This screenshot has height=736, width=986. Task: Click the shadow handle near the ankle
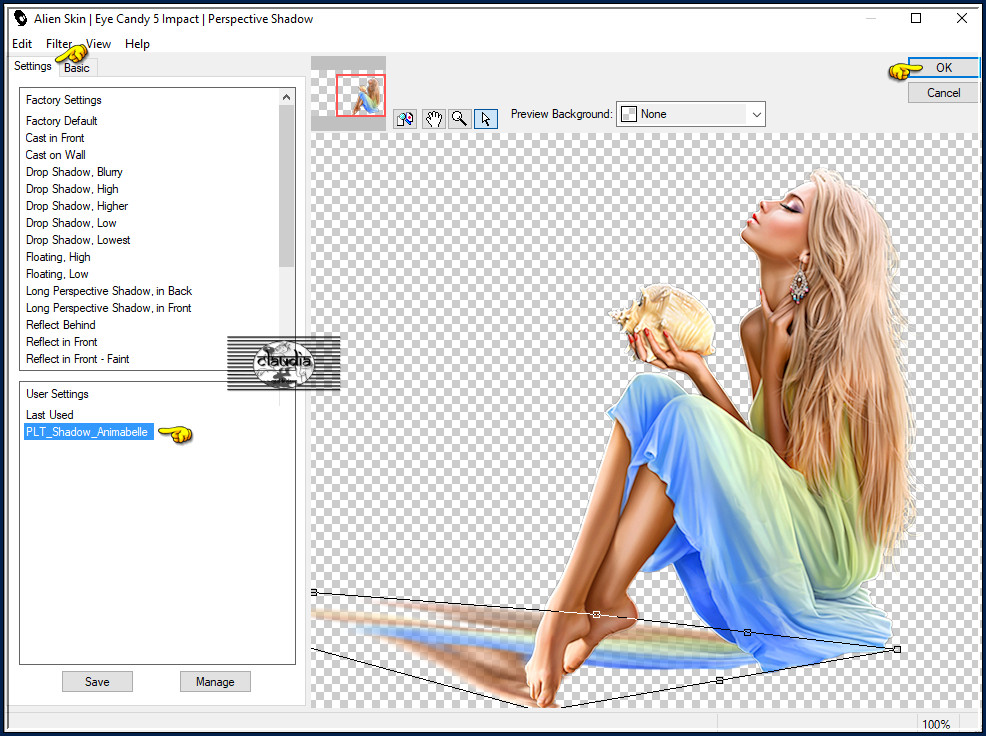[x=597, y=615]
